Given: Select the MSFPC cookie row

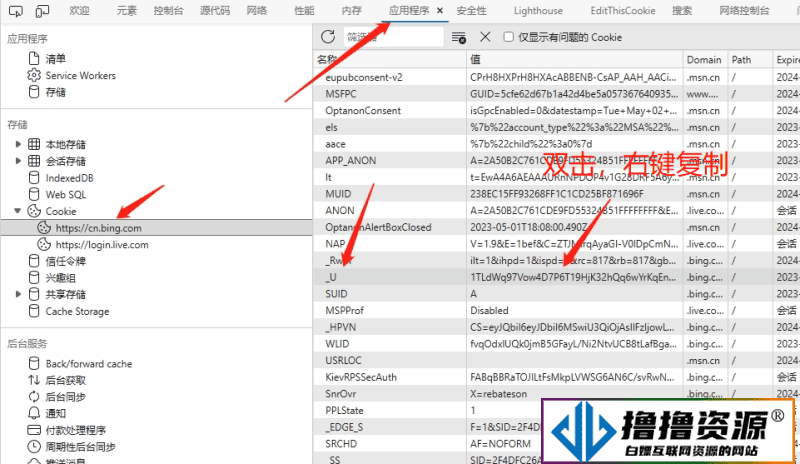Looking at the screenshot, I should click(557, 94).
